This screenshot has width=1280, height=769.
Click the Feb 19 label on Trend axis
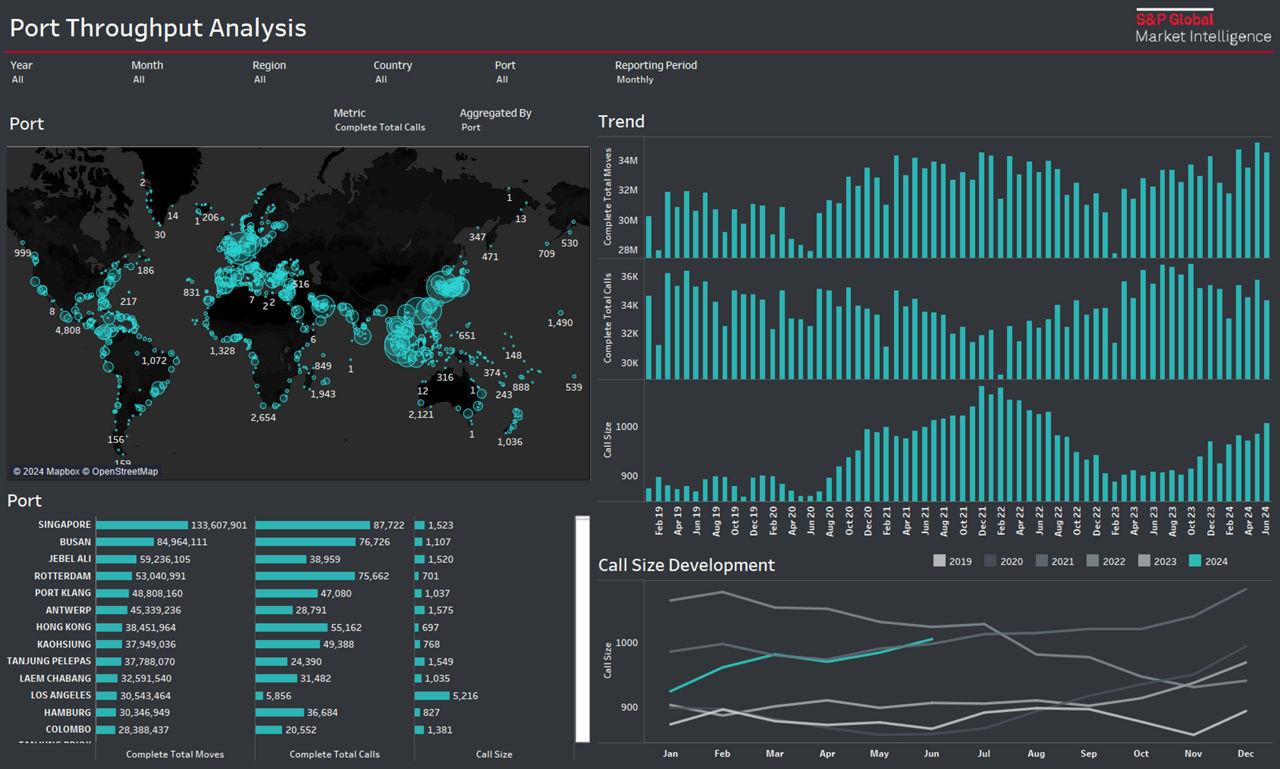point(658,520)
